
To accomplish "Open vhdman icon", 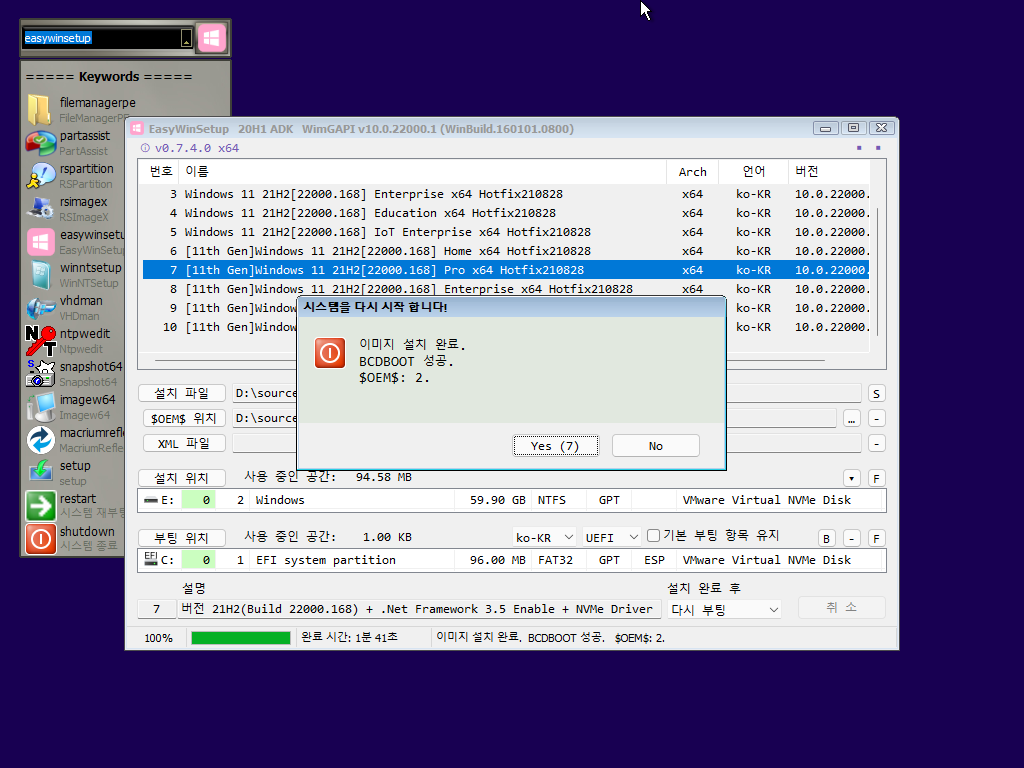I will pyautogui.click(x=40, y=308).
